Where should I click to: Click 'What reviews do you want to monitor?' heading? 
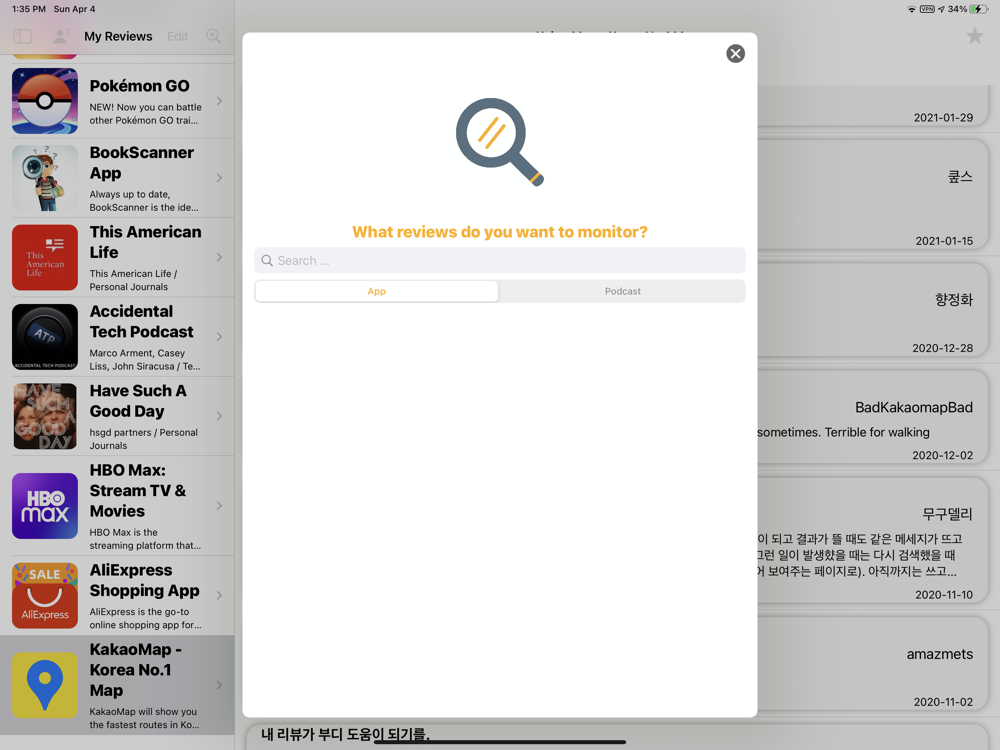(x=499, y=232)
